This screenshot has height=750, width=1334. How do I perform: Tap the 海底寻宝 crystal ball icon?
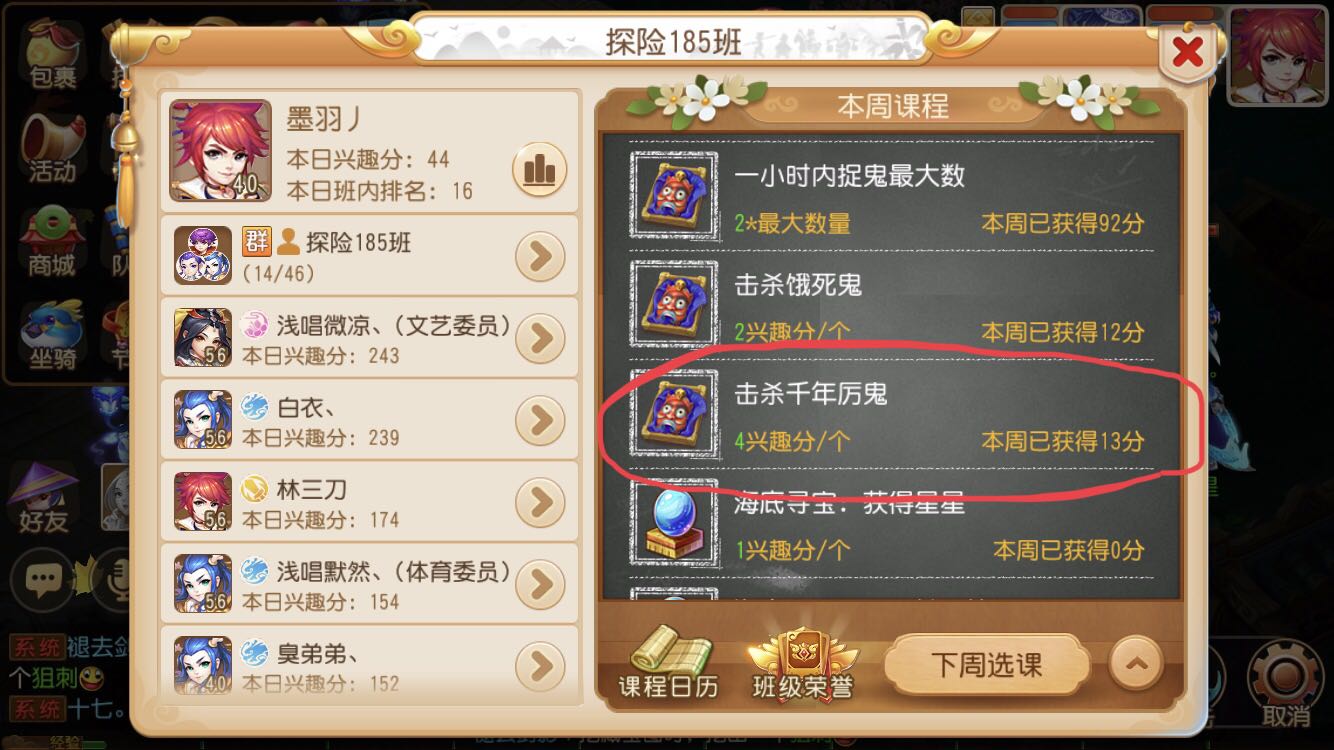673,523
